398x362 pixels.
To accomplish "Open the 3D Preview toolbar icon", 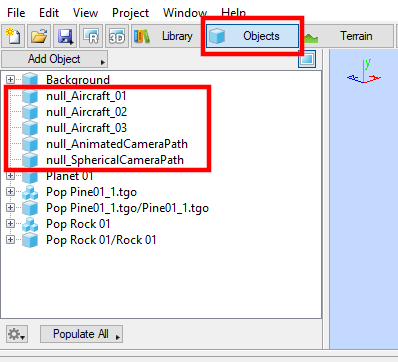I will [x=117, y=36].
